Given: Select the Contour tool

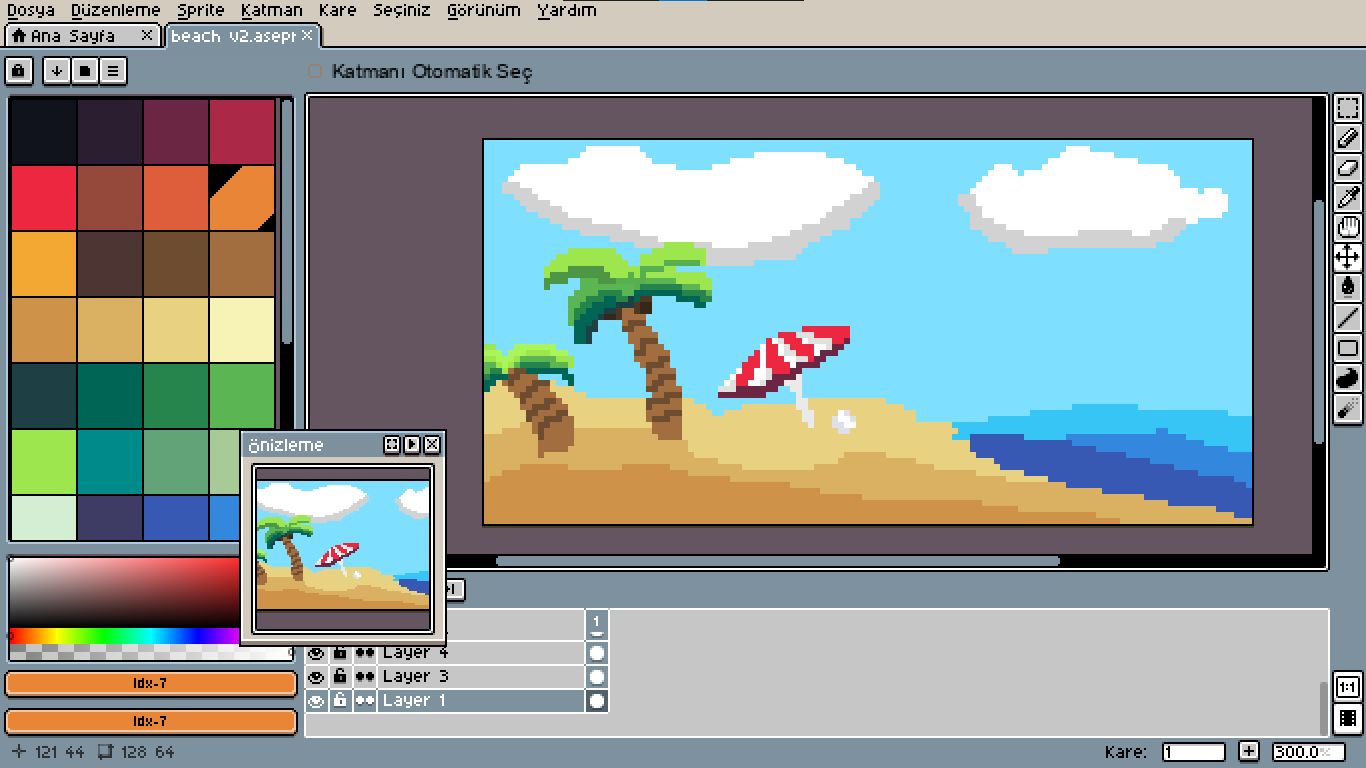Looking at the screenshot, I should 1347,378.
